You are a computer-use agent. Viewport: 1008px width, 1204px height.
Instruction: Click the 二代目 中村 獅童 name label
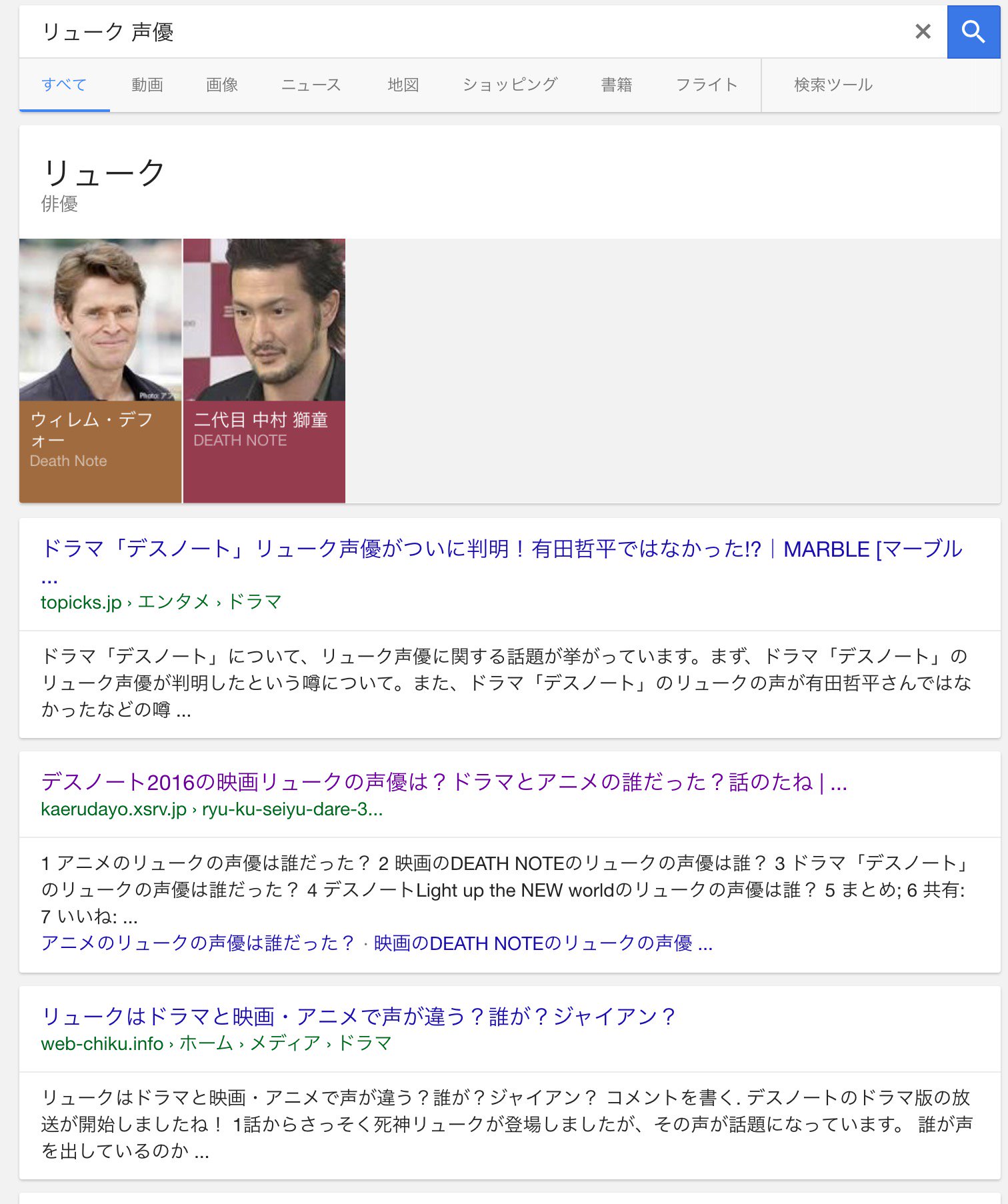click(x=261, y=419)
